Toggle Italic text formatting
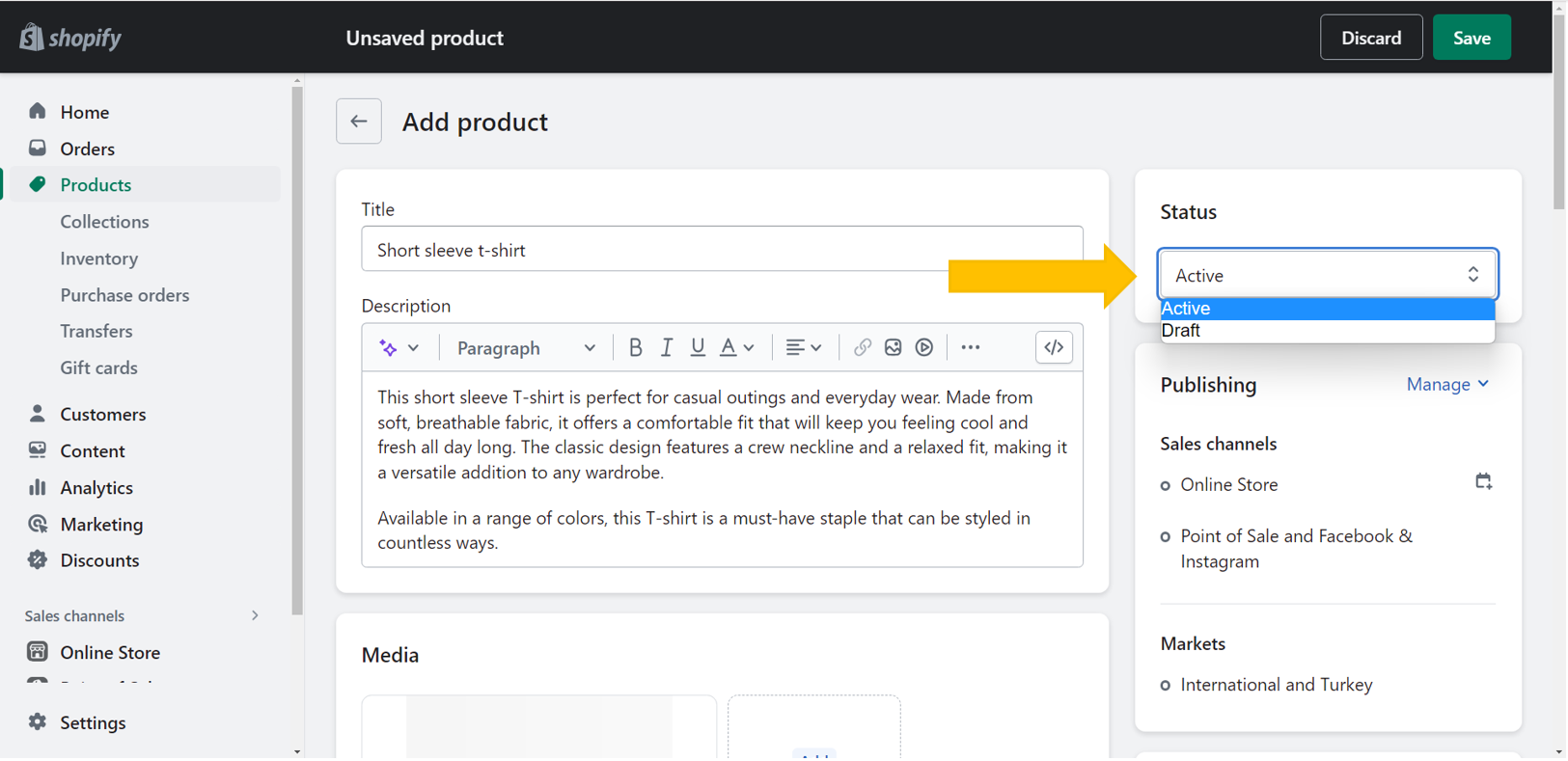The height and width of the screenshot is (761, 1568). point(667,348)
